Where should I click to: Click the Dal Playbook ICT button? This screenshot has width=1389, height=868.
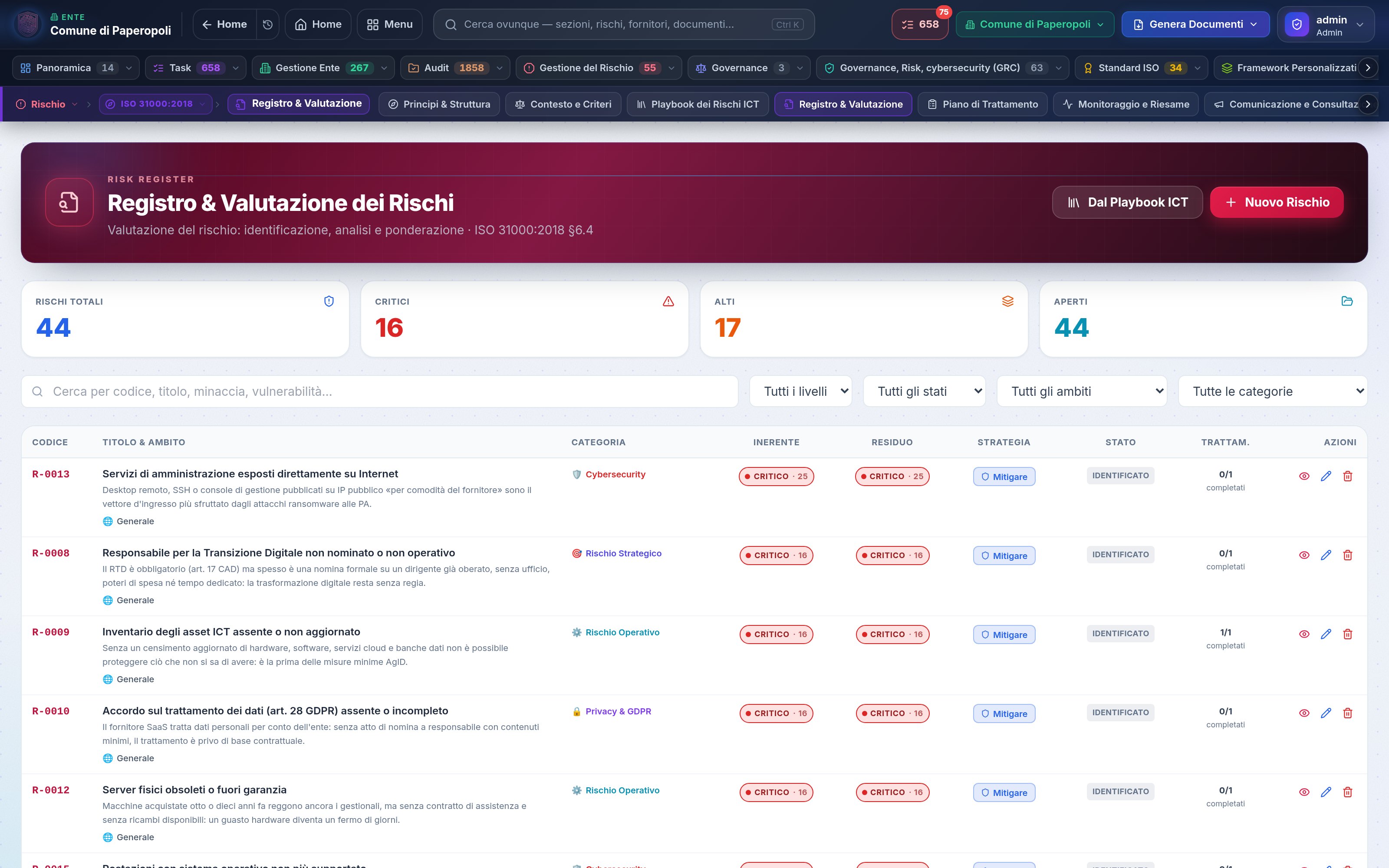pyautogui.click(x=1127, y=202)
